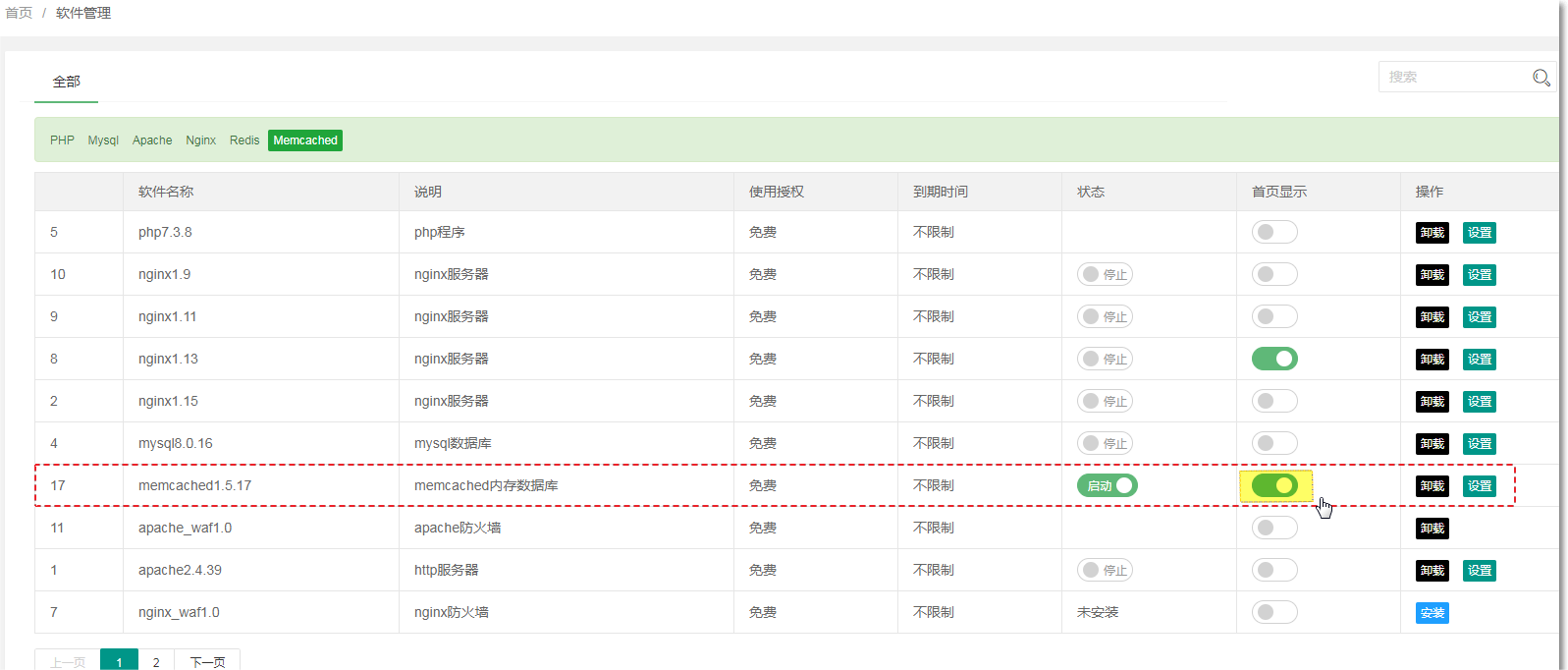The width and height of the screenshot is (1568, 670).
Task: Toggle homepage display for memcached1.5.17
Action: (x=1274, y=485)
